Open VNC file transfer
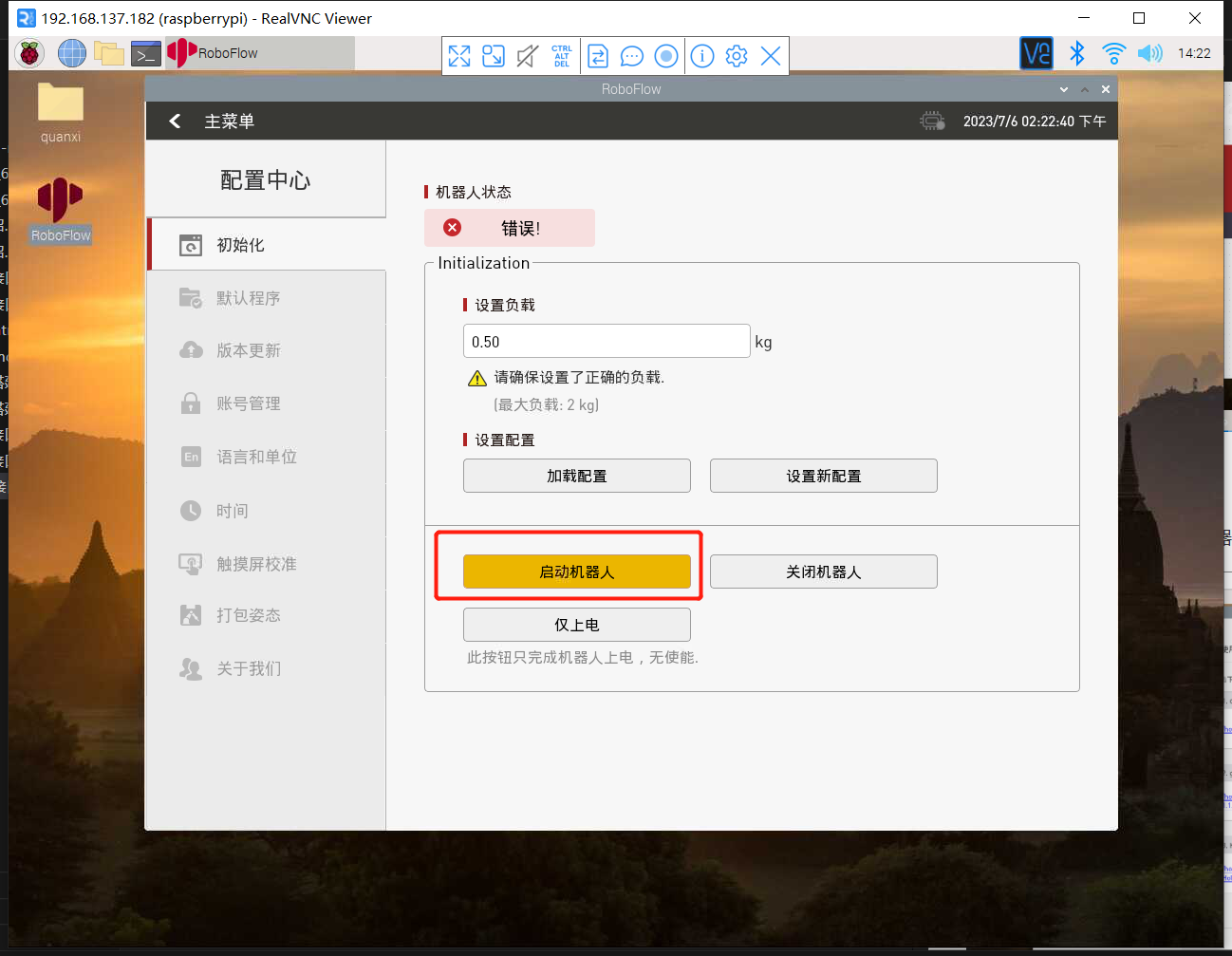Viewport: 1232px width, 956px height. pos(598,56)
